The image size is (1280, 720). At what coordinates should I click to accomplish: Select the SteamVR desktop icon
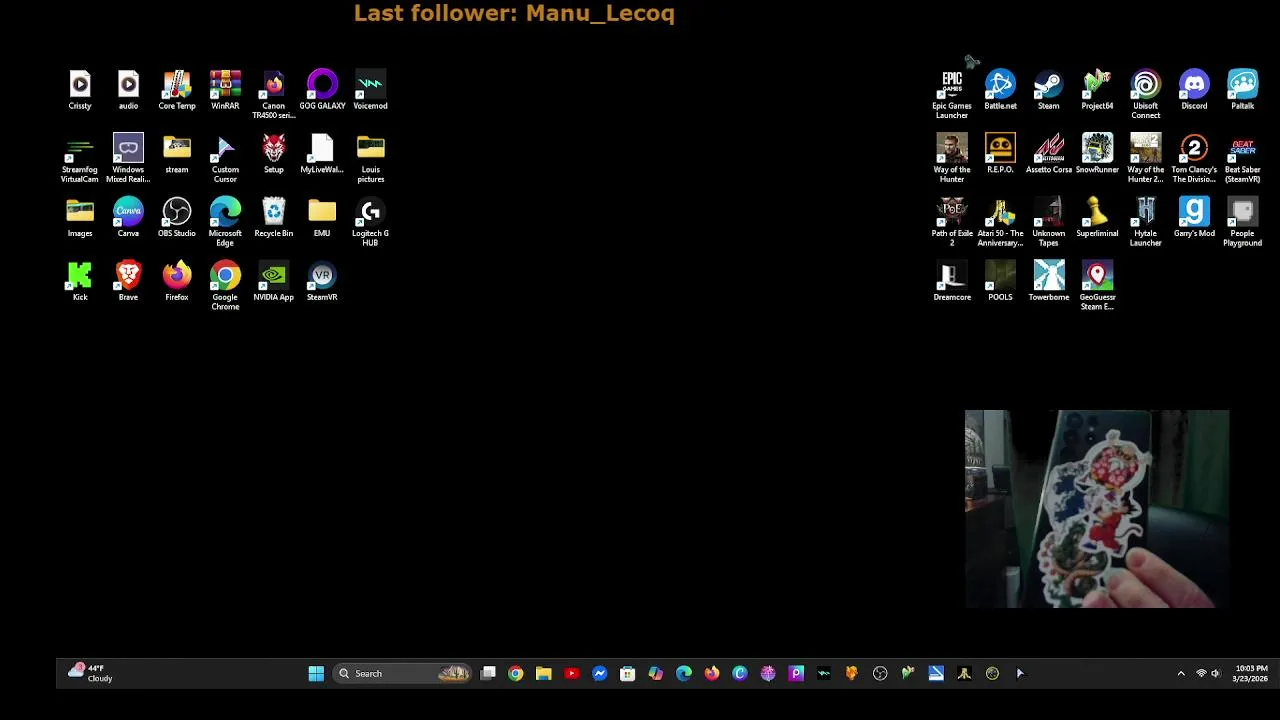point(322,281)
